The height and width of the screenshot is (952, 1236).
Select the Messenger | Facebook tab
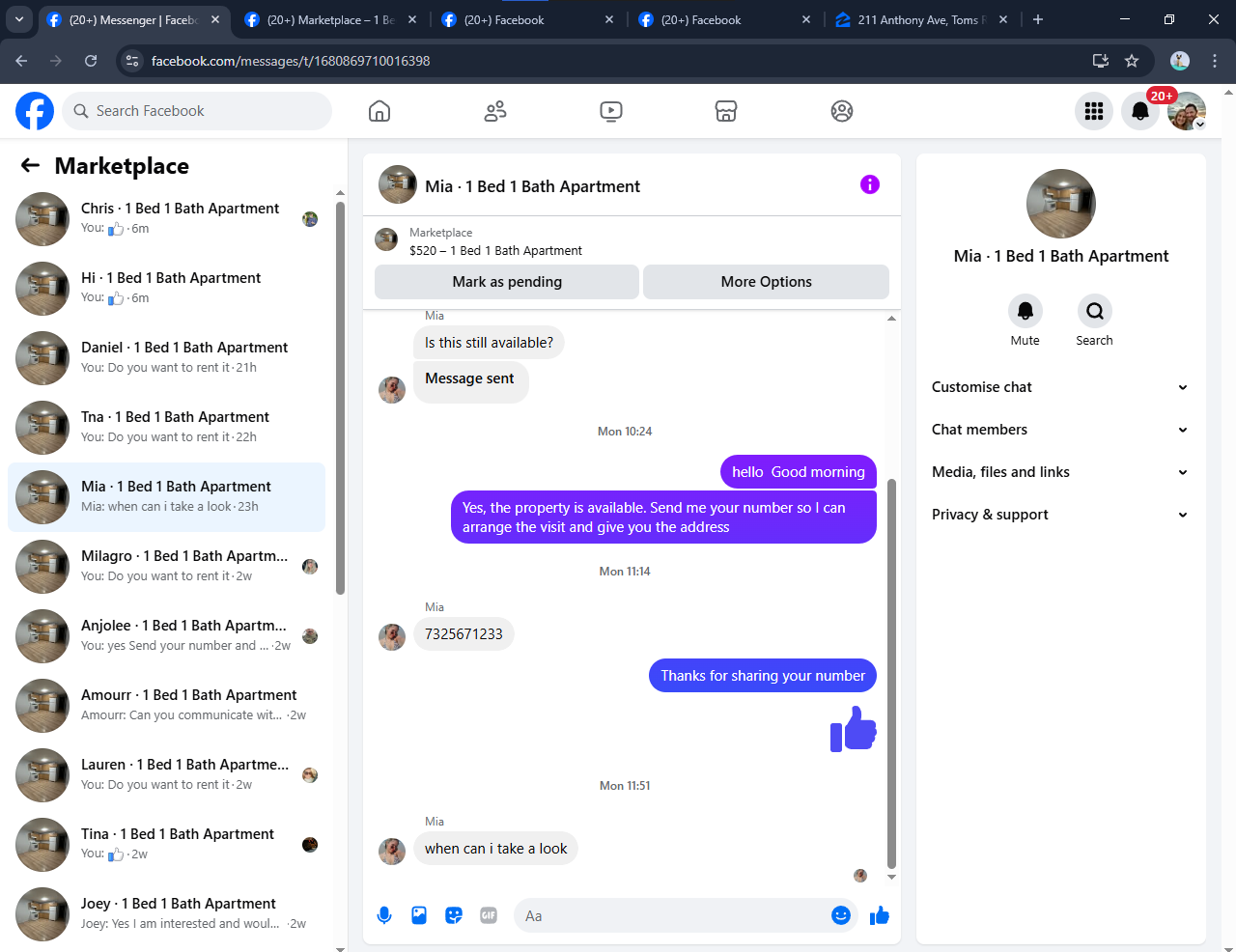(x=131, y=19)
